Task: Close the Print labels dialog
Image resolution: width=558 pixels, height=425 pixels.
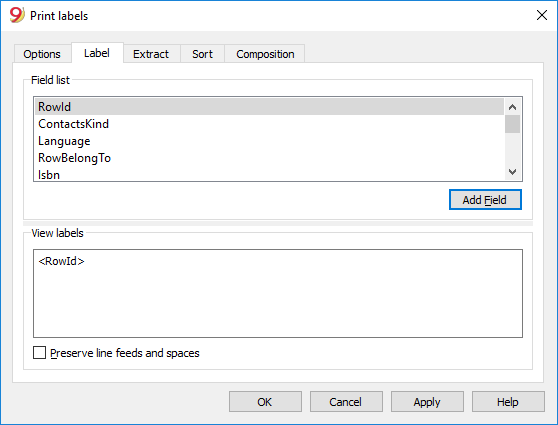Action: (542, 15)
